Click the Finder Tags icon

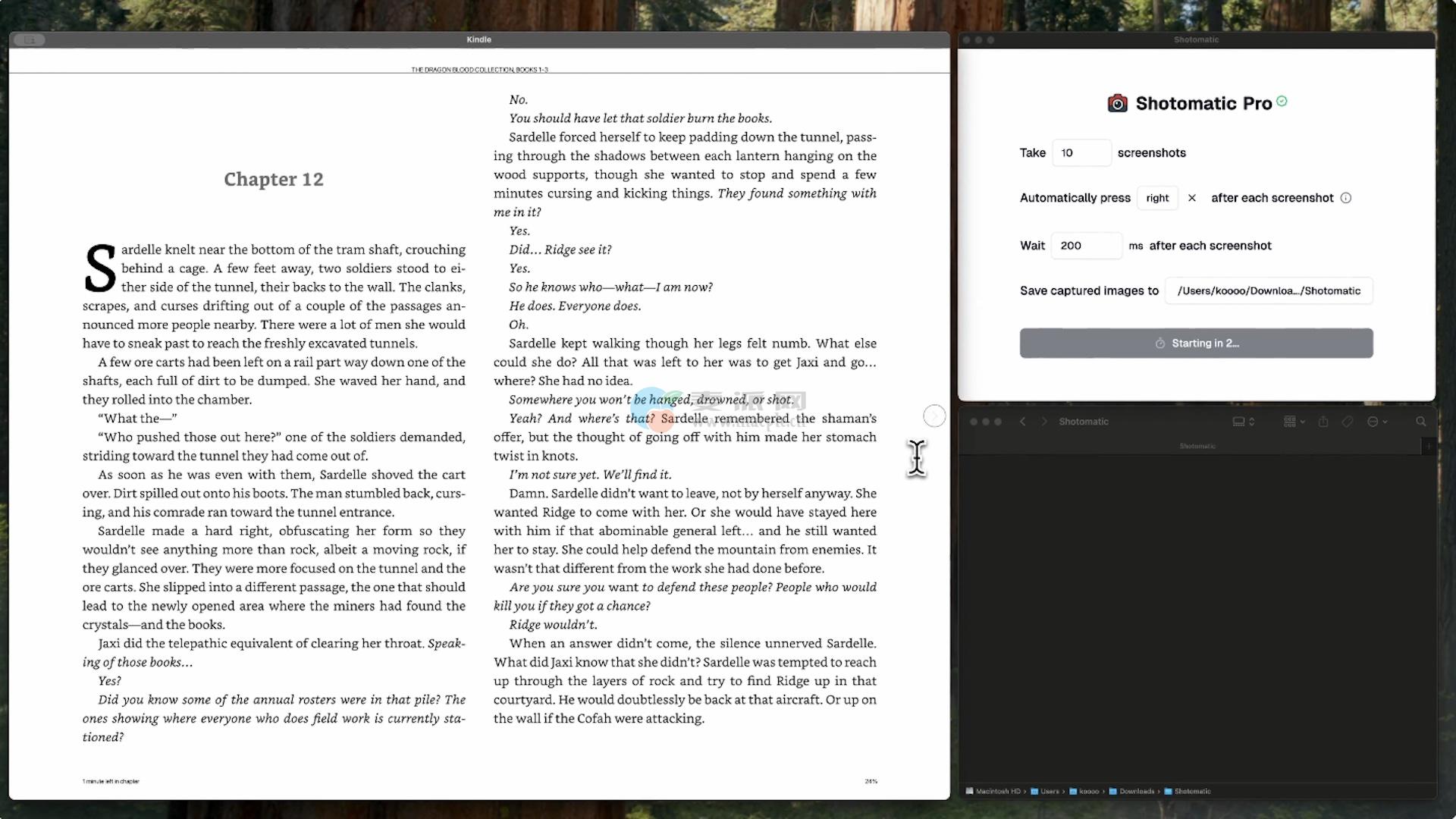point(1348,422)
